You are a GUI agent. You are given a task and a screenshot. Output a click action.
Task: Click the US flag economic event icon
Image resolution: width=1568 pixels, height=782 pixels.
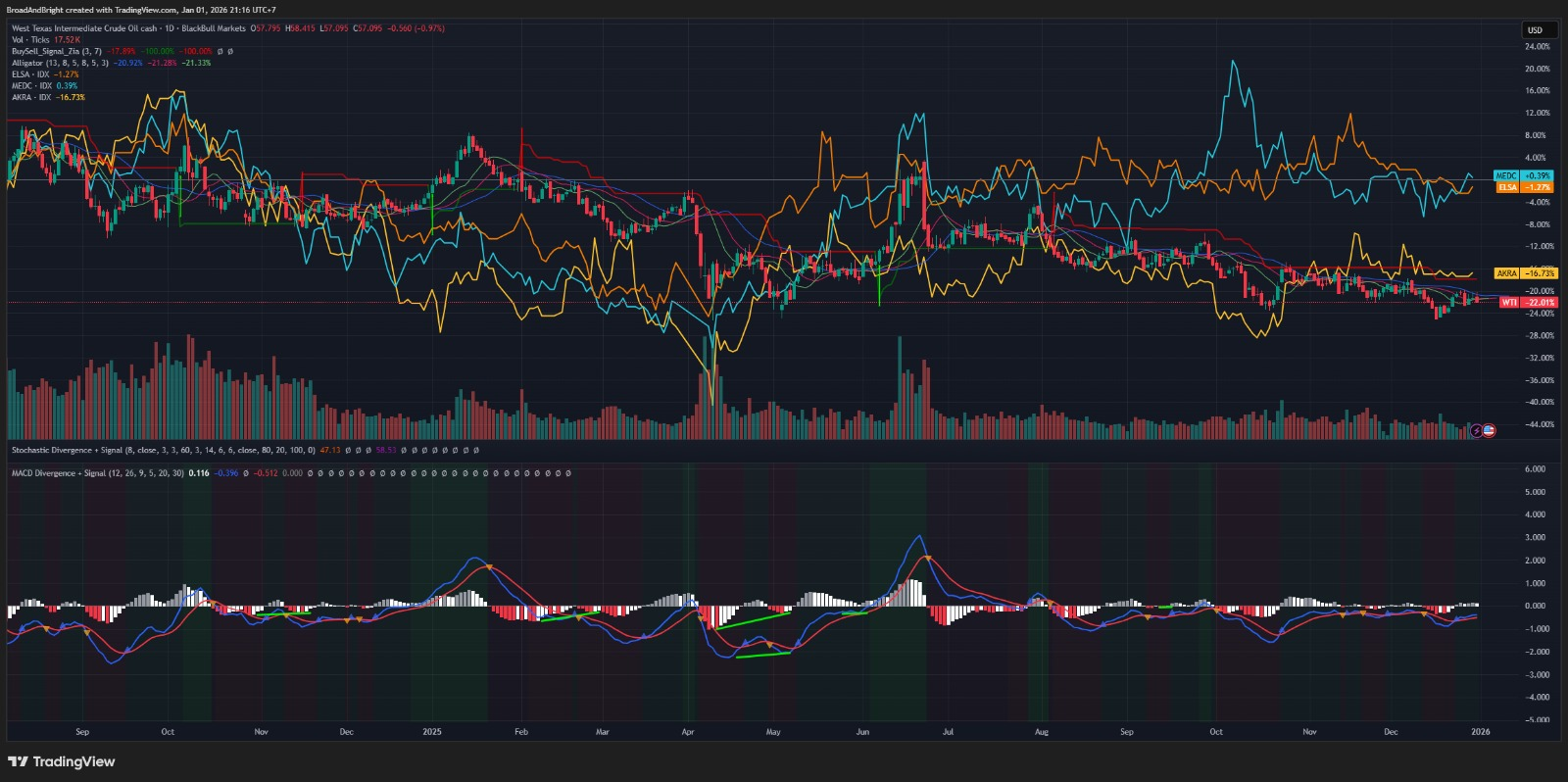[1489, 430]
